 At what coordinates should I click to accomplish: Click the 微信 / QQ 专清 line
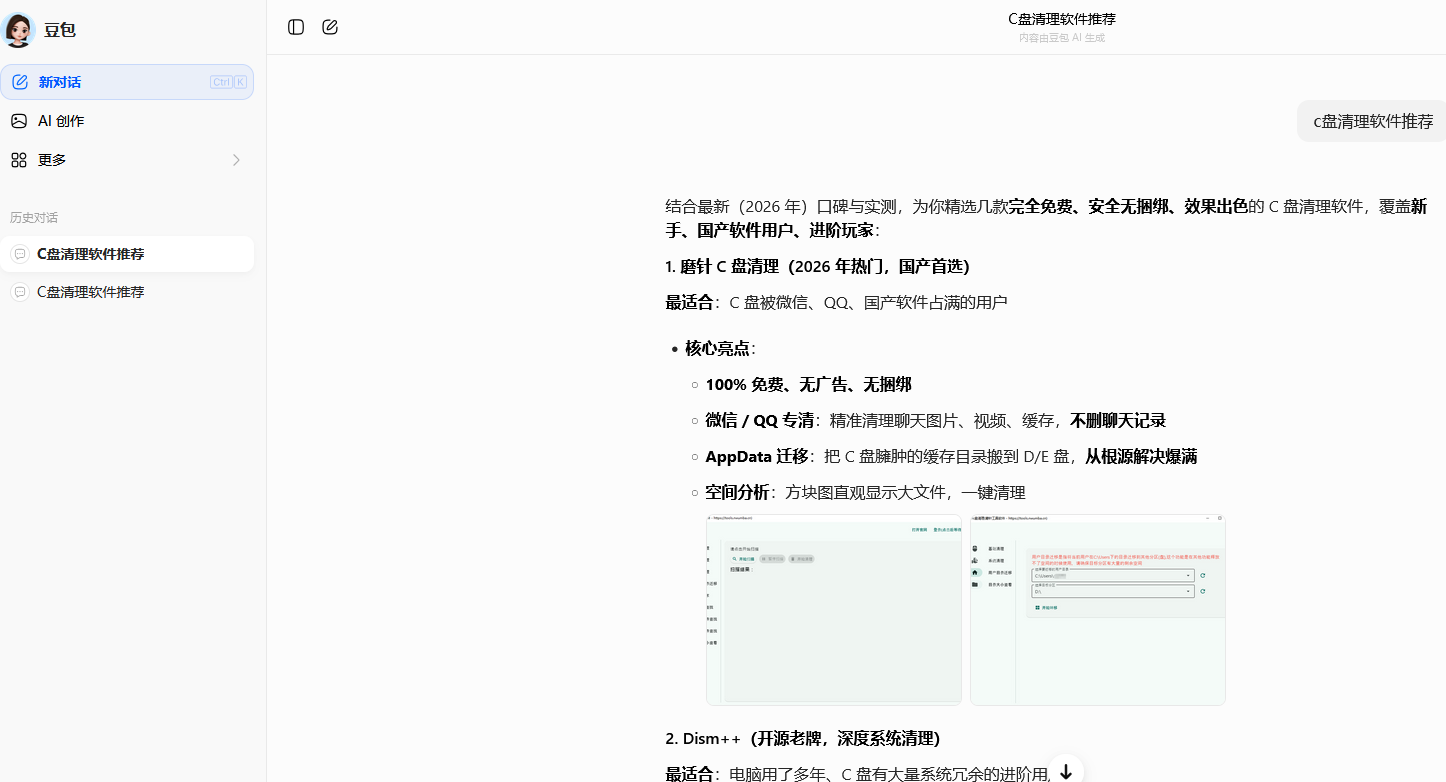coord(935,420)
